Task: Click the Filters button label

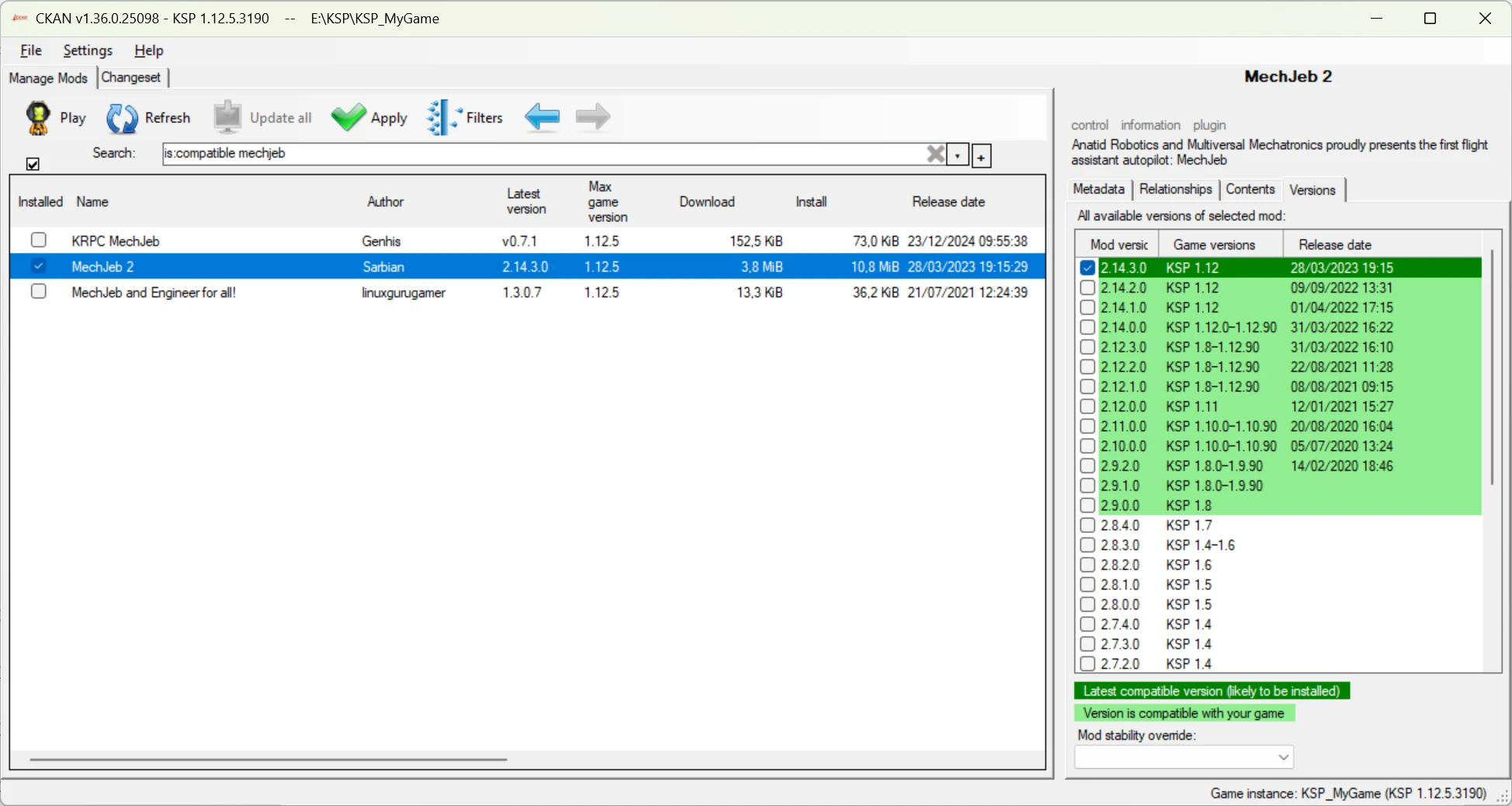Action: pyautogui.click(x=484, y=118)
